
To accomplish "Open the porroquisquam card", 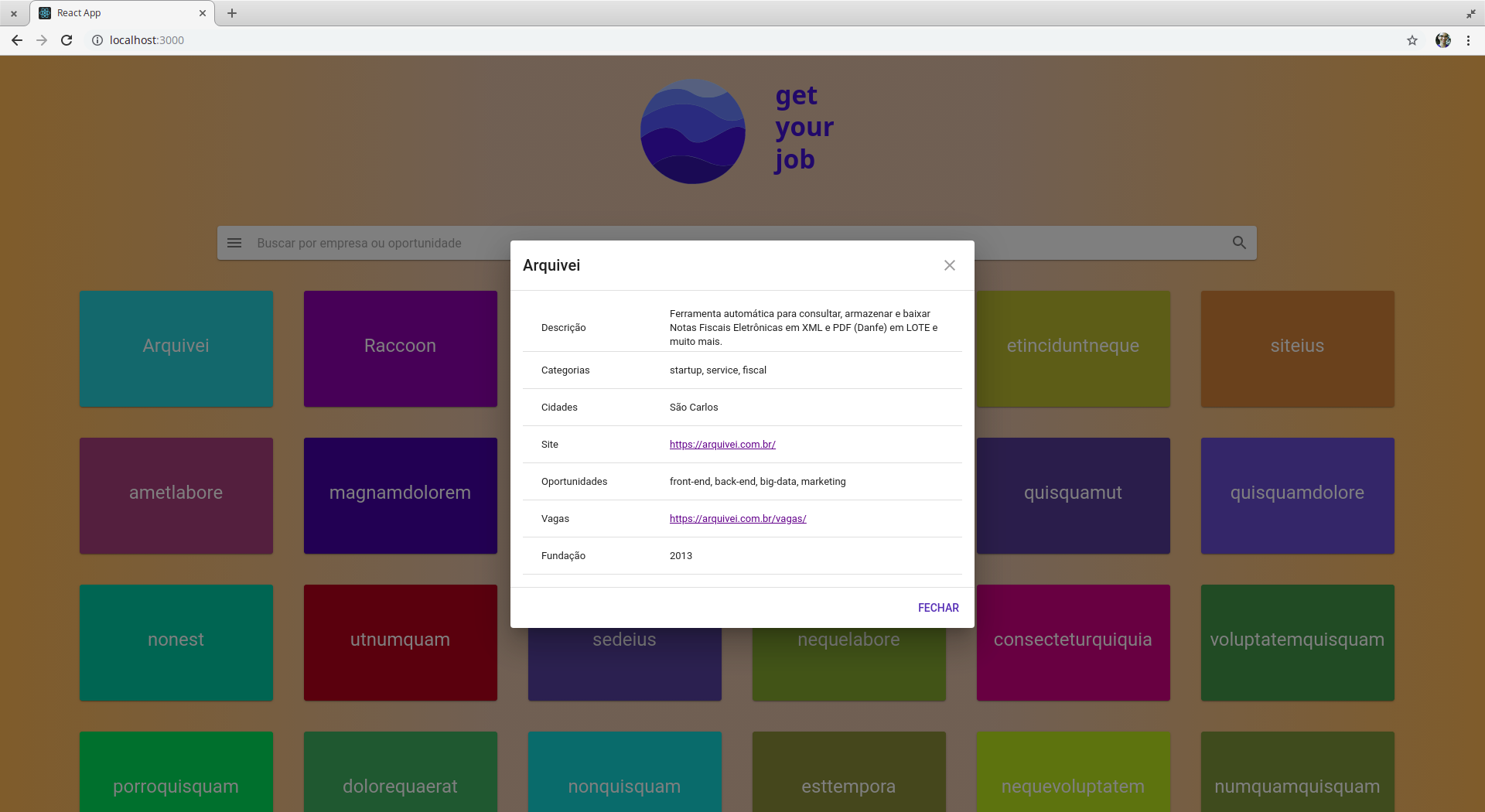I will click(176, 772).
